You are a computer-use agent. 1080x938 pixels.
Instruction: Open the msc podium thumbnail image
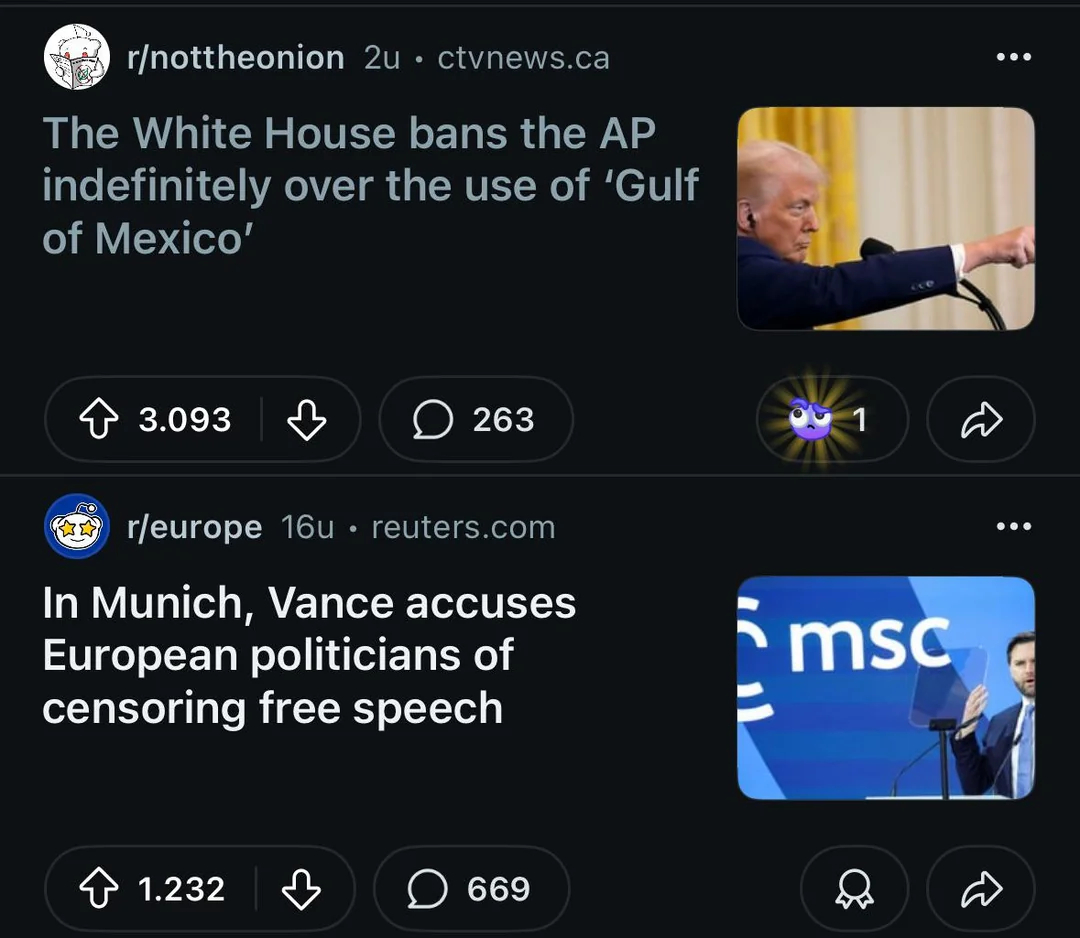(x=885, y=688)
